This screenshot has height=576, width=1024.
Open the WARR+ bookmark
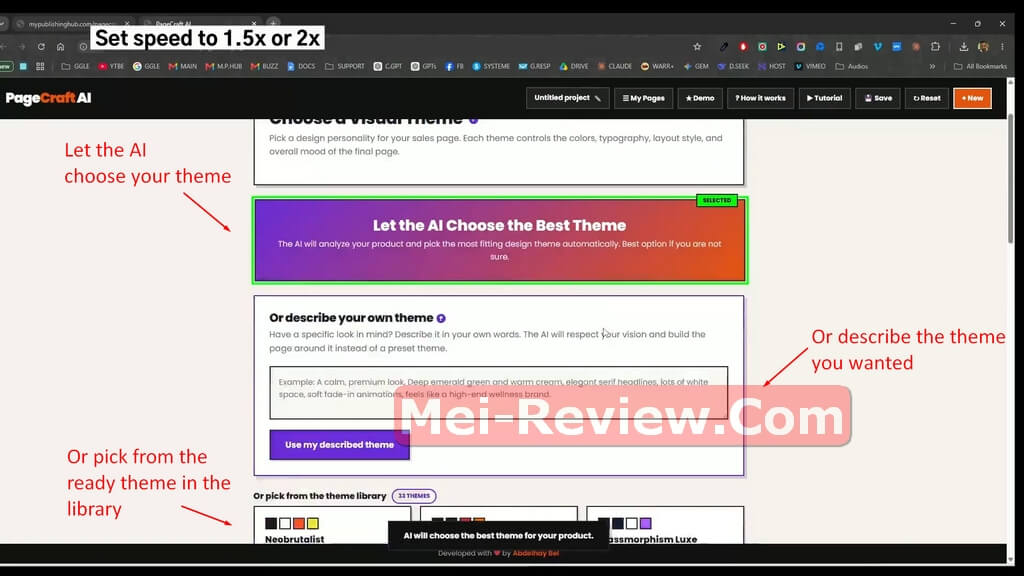658,66
